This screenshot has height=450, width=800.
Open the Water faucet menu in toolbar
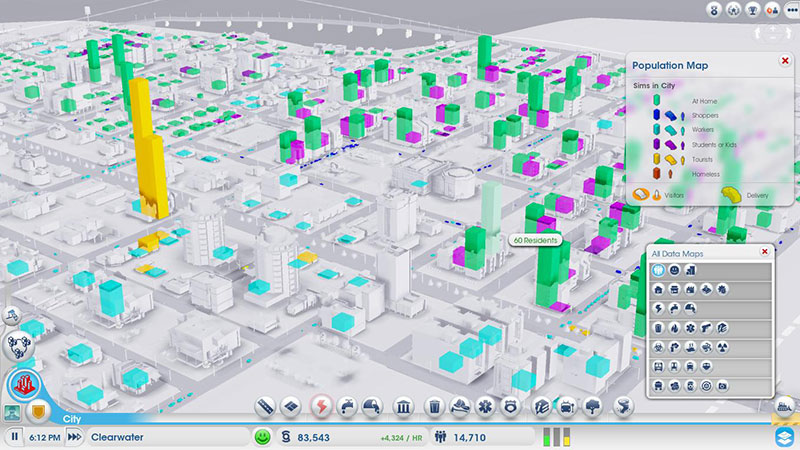347,407
